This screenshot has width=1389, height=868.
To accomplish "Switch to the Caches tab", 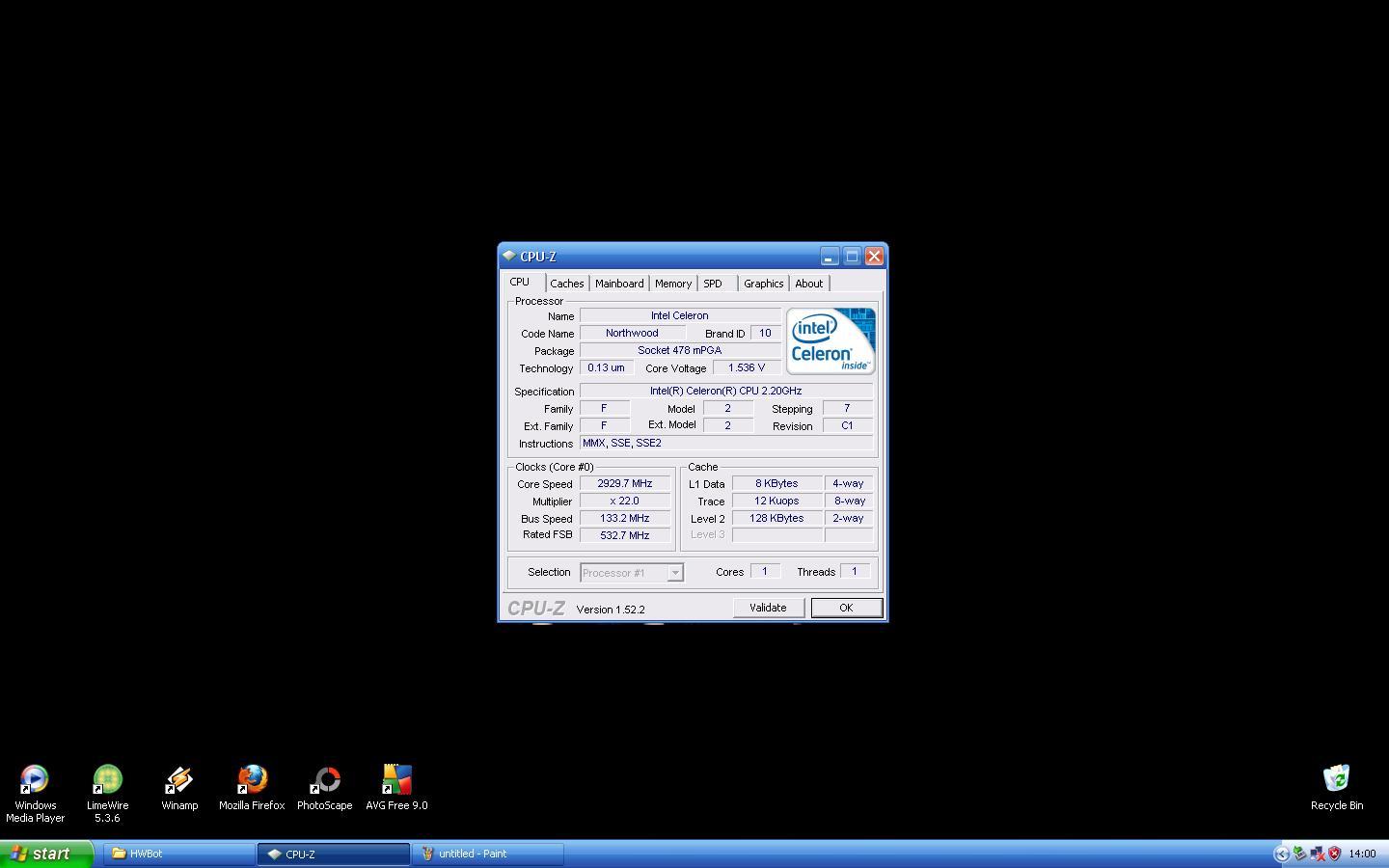I will 567,284.
